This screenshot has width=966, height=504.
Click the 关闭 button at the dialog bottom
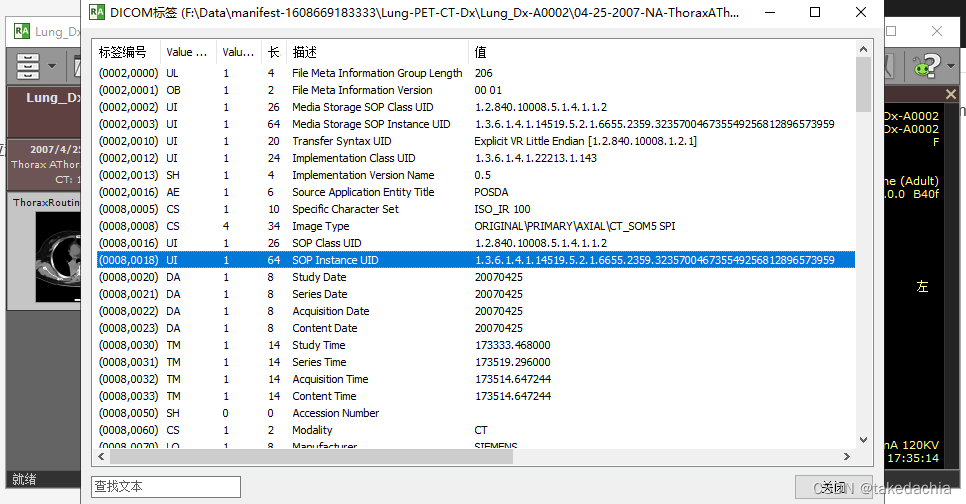pos(834,487)
